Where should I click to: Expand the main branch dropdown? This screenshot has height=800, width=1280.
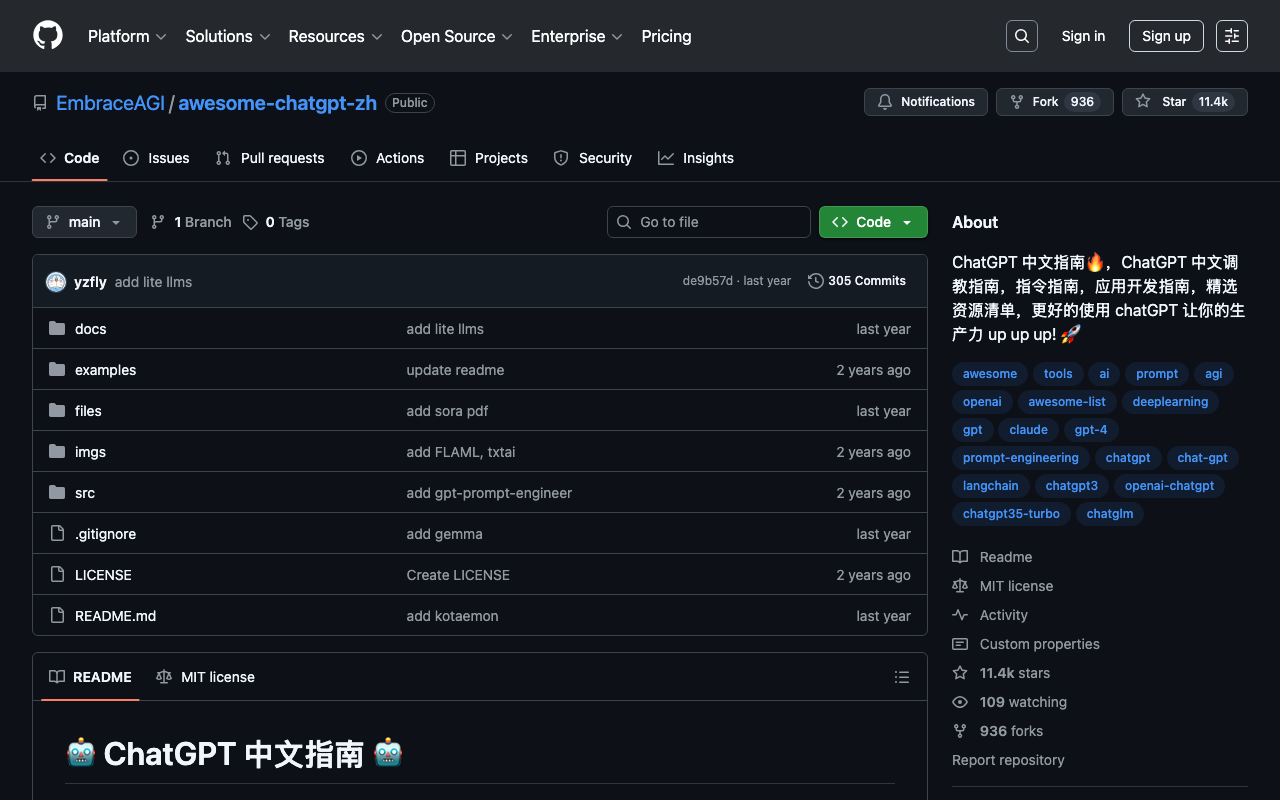pyautogui.click(x=84, y=222)
